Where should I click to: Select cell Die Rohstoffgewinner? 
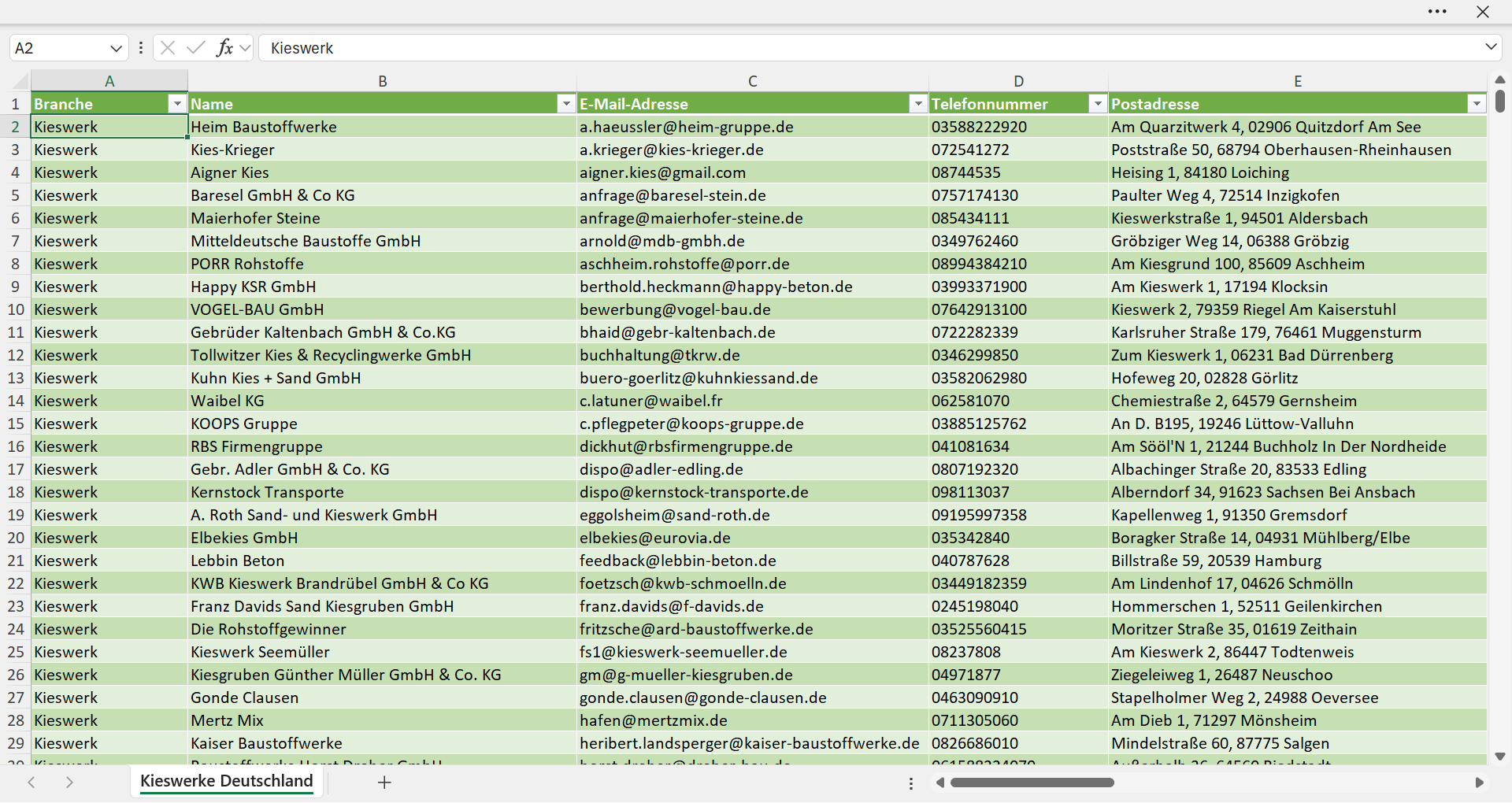(383, 629)
